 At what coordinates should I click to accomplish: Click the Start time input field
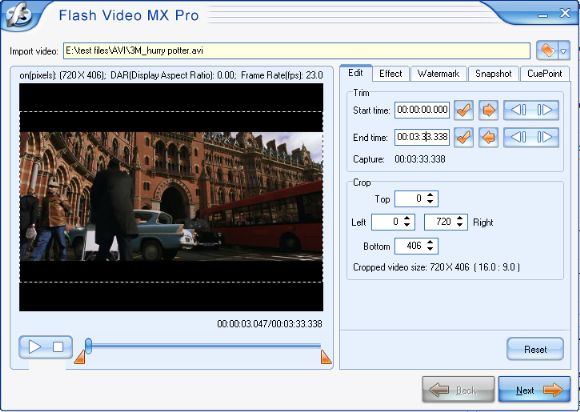[x=422, y=110]
